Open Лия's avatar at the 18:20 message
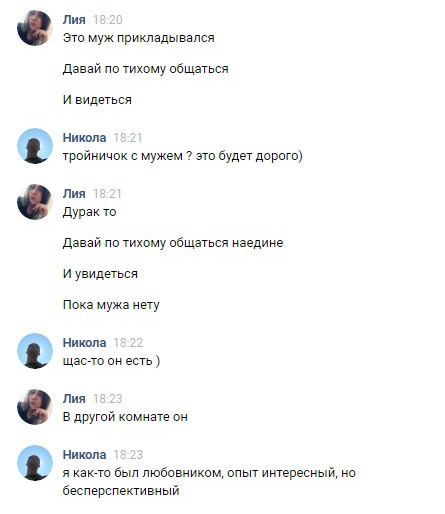Viewport: 445px width, 514px height. (x=35, y=28)
